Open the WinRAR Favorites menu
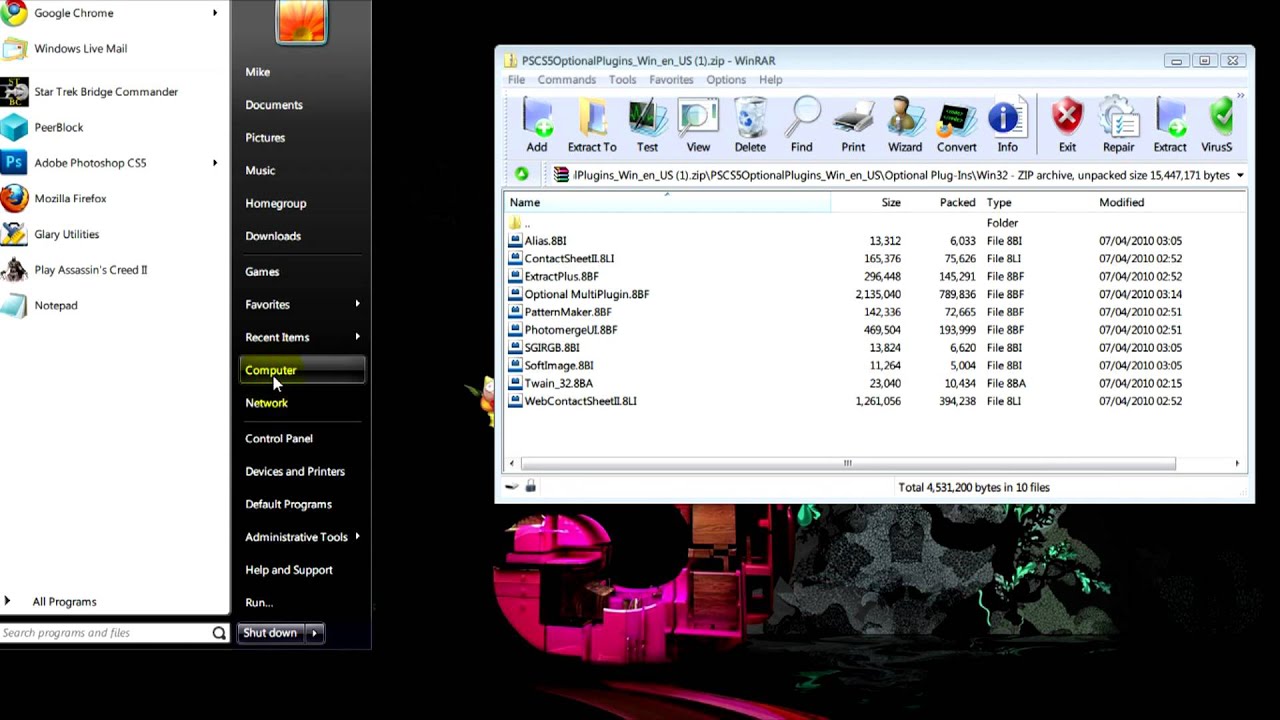The height and width of the screenshot is (720, 1280). point(671,80)
